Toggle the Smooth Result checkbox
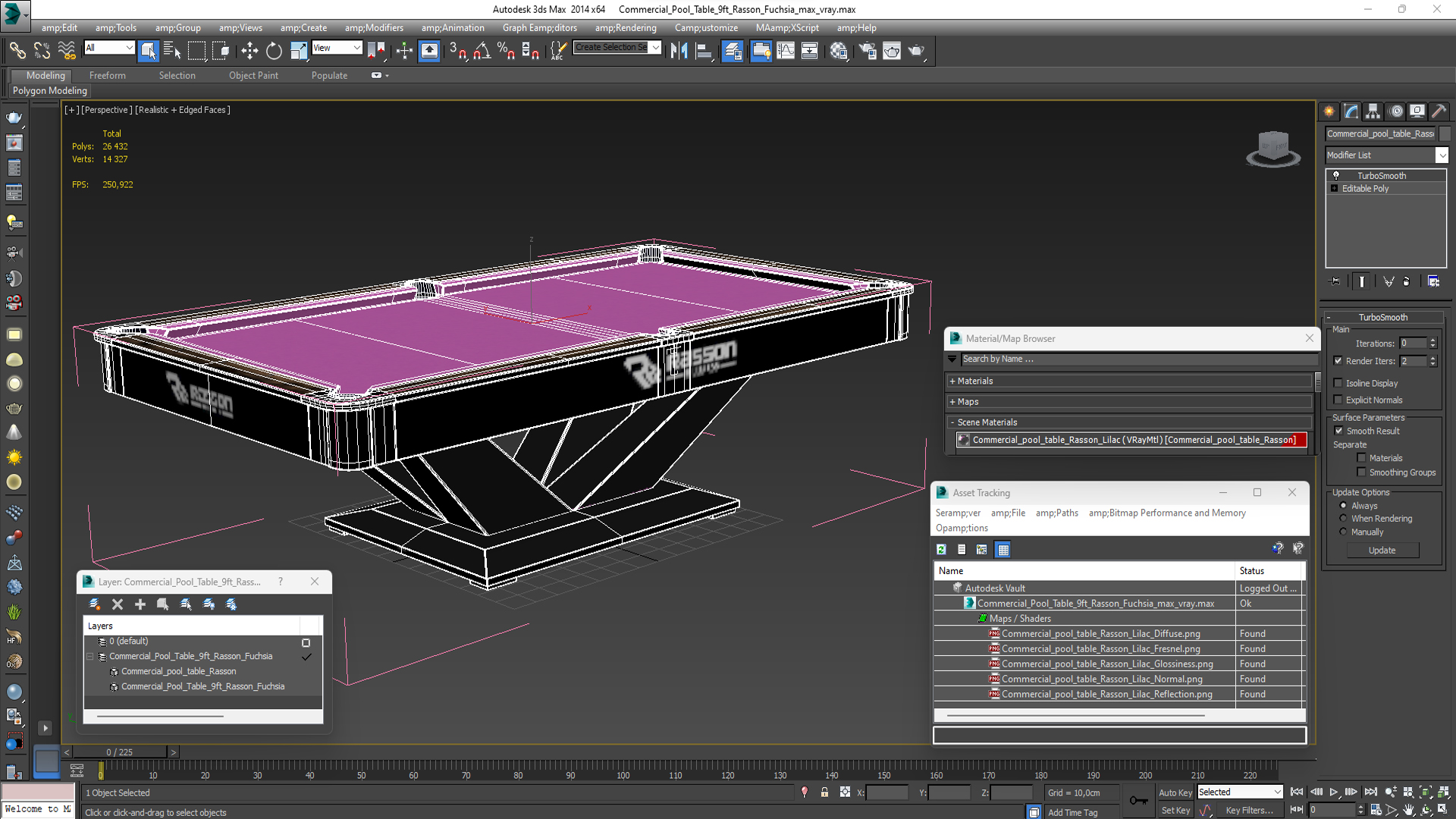The width and height of the screenshot is (1456, 819). (x=1338, y=431)
